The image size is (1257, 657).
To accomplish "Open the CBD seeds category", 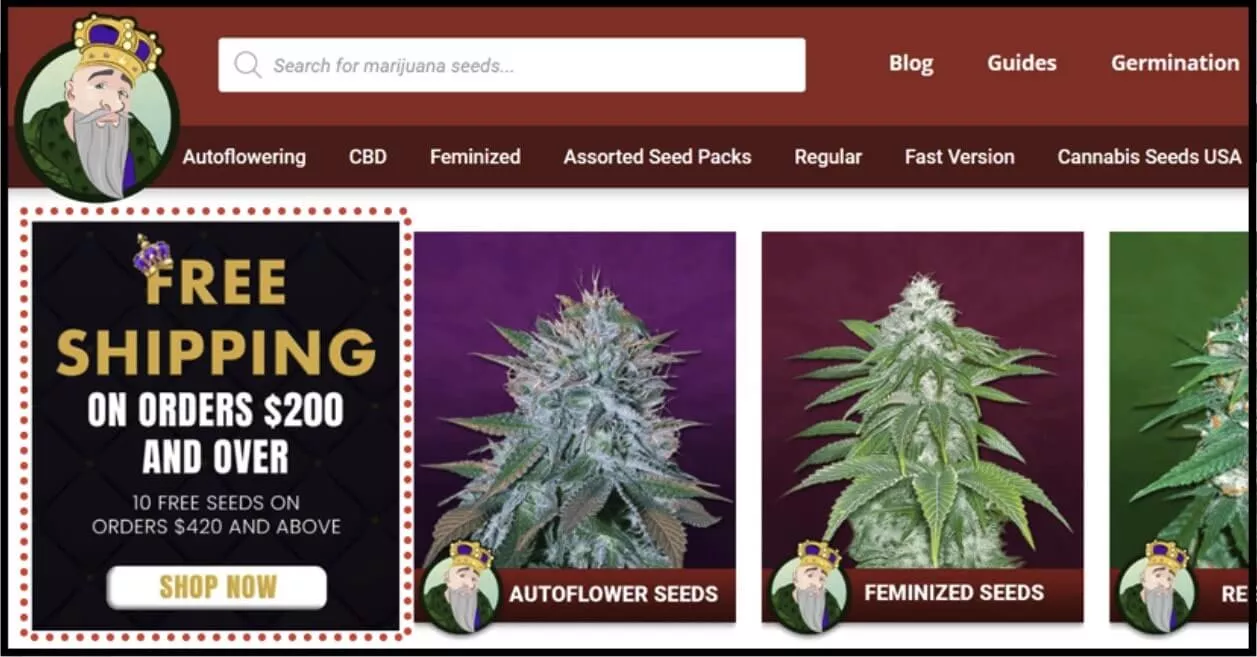I will [x=368, y=157].
